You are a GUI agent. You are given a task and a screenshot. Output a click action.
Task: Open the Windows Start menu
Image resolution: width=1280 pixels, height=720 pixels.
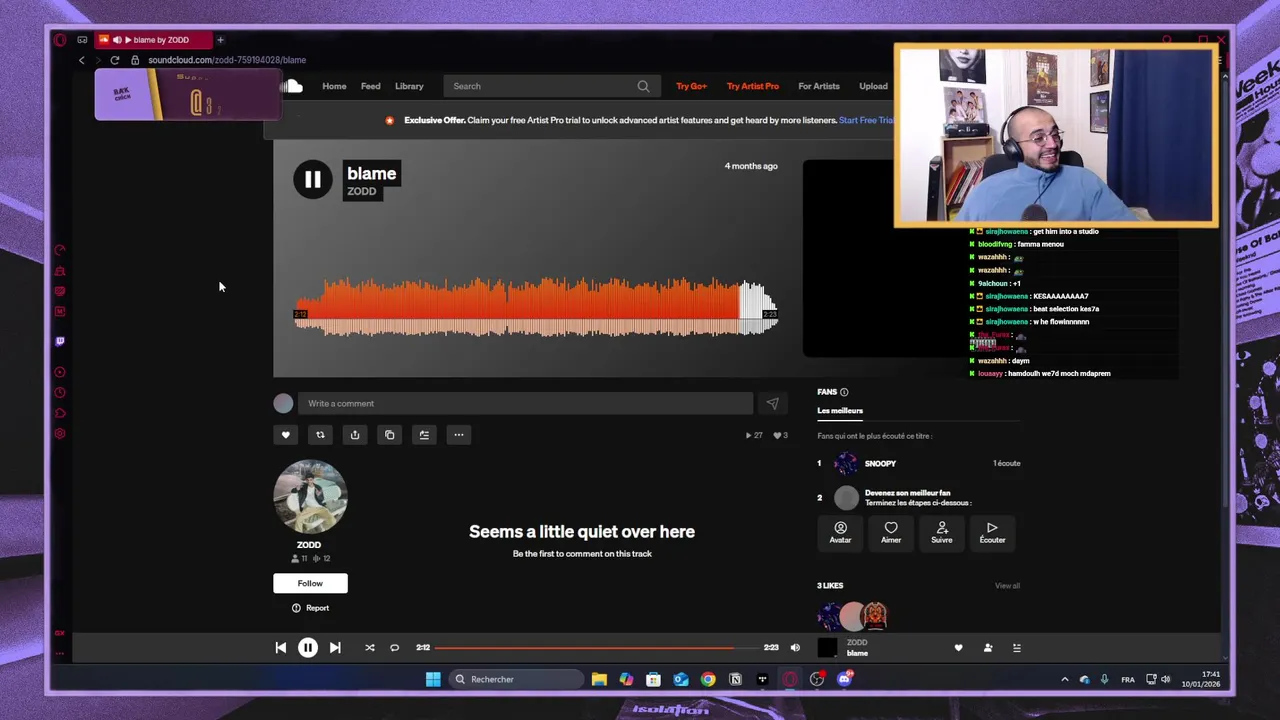433,680
